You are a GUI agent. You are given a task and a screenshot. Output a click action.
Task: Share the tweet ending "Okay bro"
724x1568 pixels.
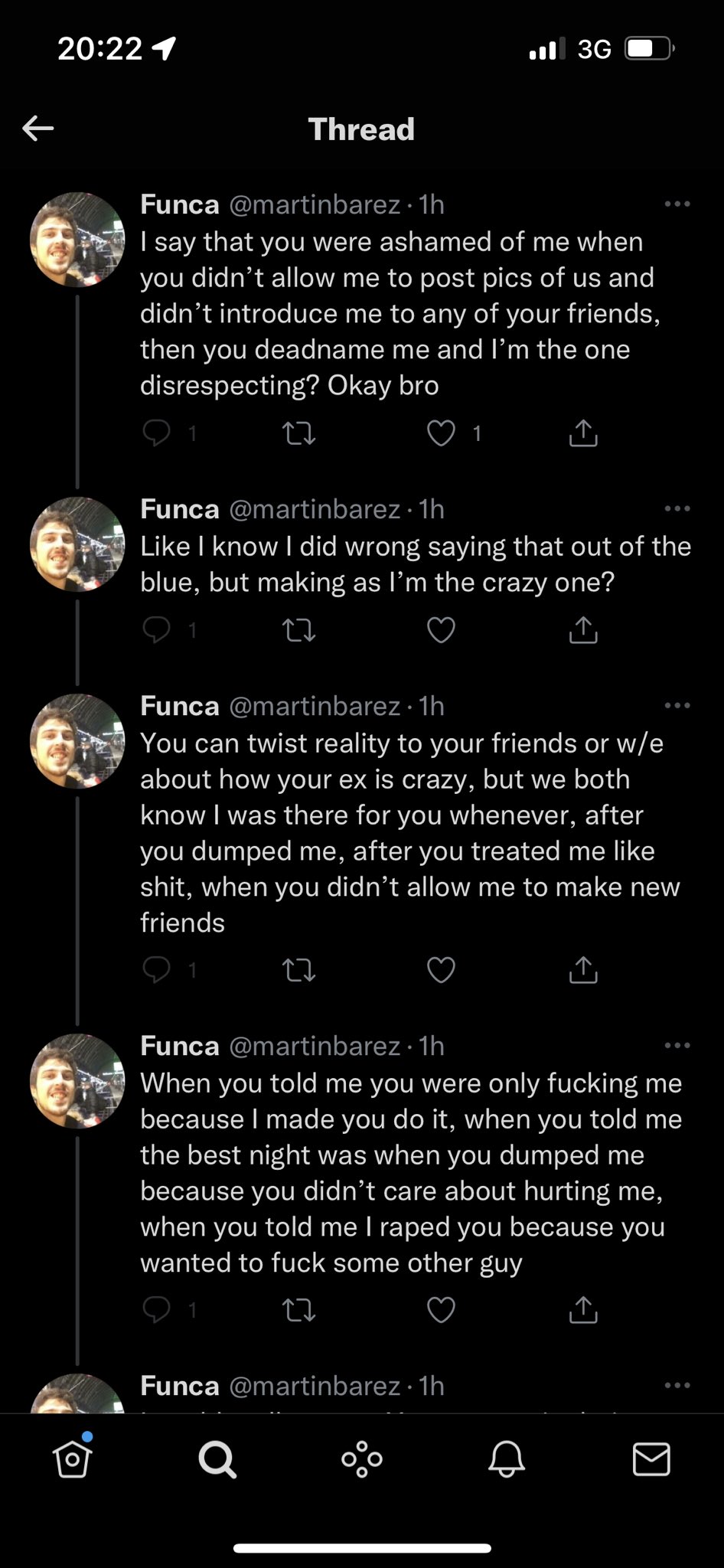coord(583,433)
